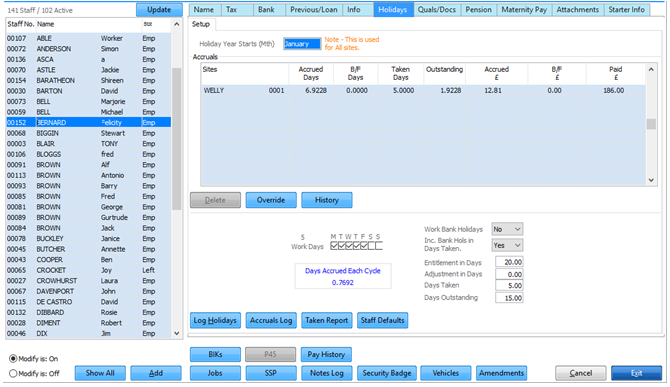
Task: Click the Accruals table scroll-down arrow
Action: point(651,180)
